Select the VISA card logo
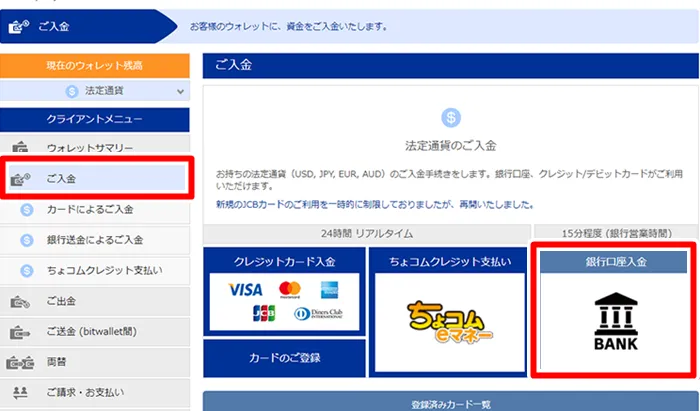This screenshot has height=411, width=700. [x=246, y=290]
